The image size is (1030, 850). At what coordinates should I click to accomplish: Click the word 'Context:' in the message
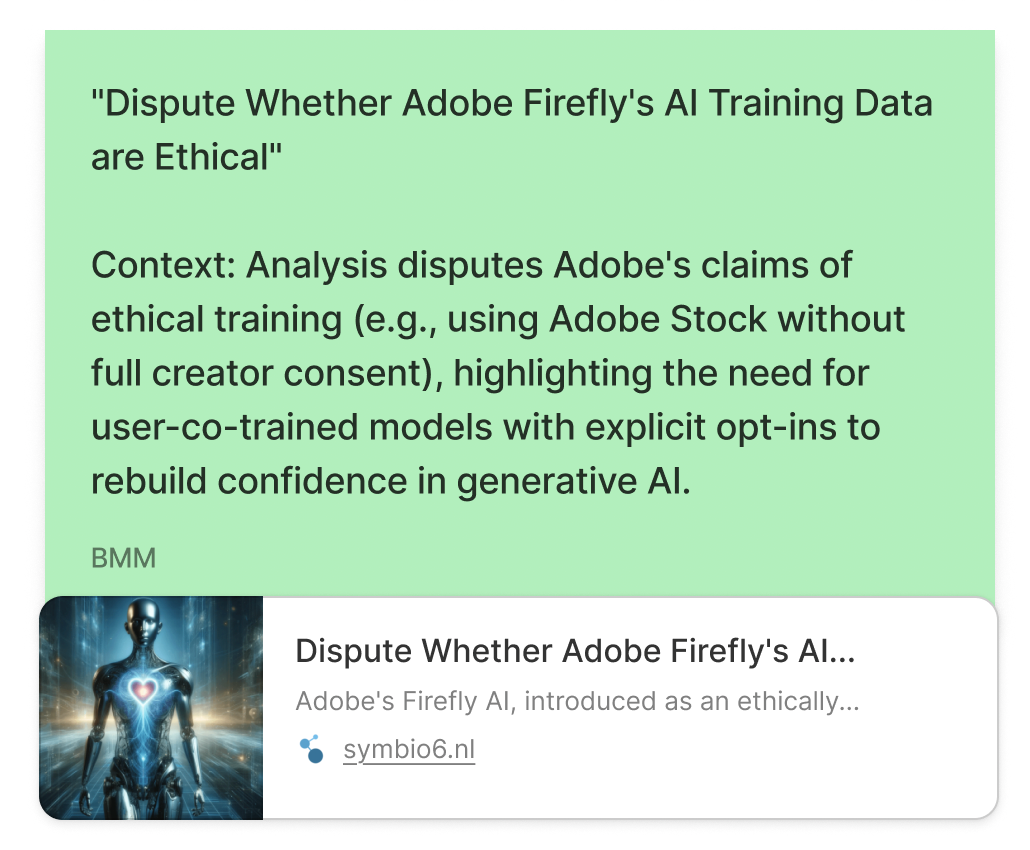tap(163, 265)
